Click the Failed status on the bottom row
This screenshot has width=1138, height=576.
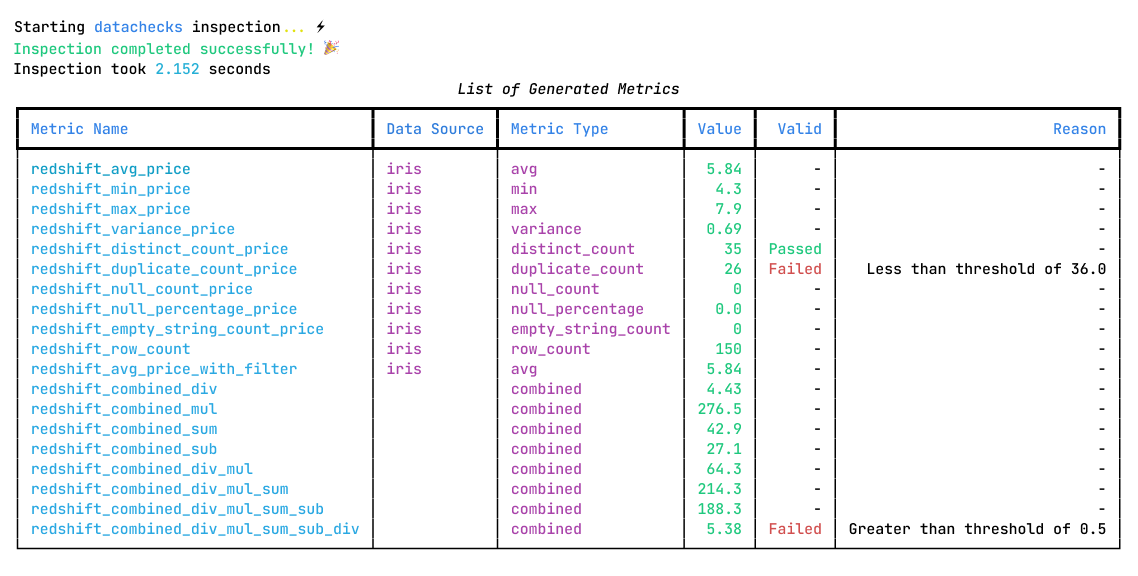pos(796,528)
